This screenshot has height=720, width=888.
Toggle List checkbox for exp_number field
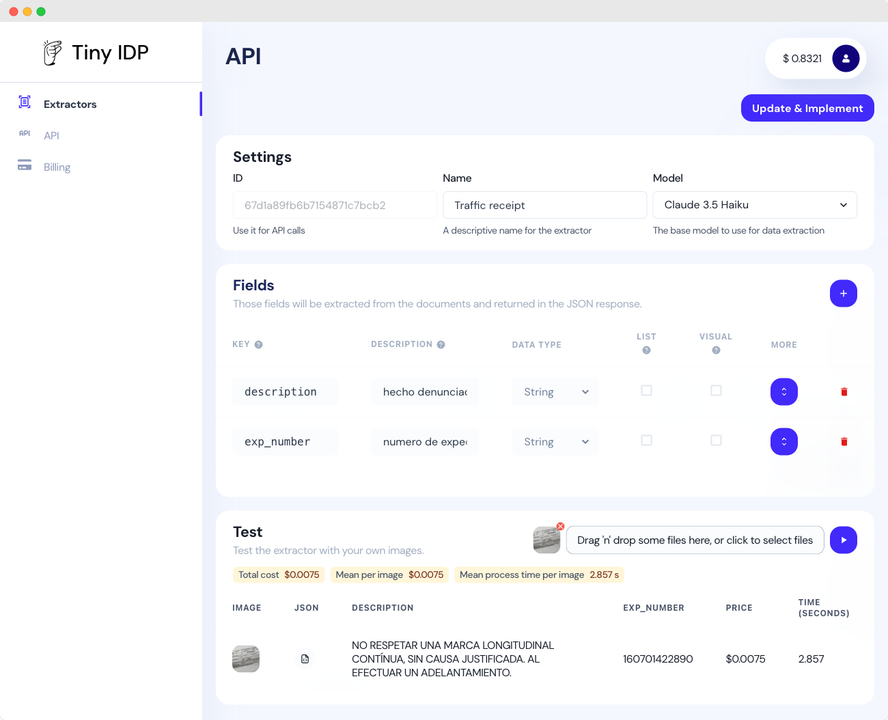pyautogui.click(x=646, y=440)
